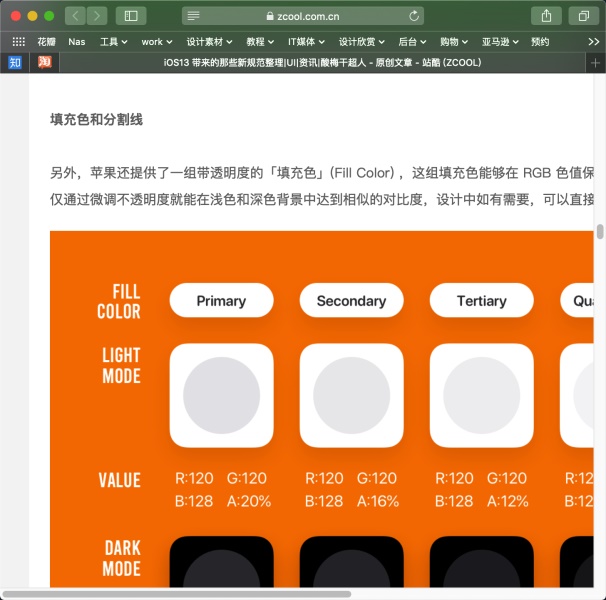Add a new tab with plus button
606x600 pixels.
pos(595,62)
